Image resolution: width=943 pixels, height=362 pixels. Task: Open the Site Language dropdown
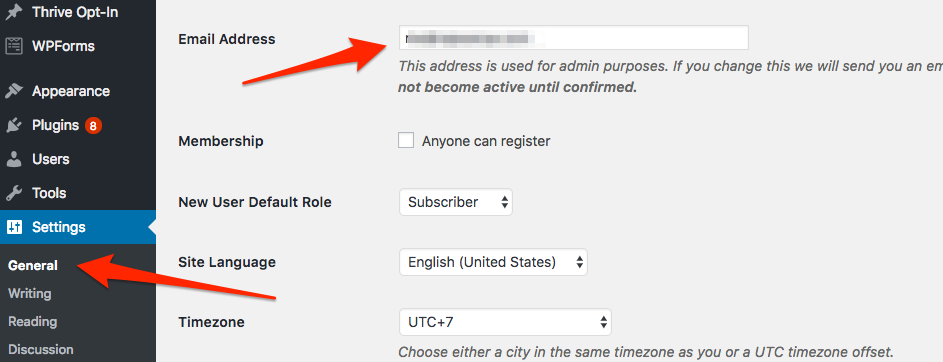tap(493, 262)
